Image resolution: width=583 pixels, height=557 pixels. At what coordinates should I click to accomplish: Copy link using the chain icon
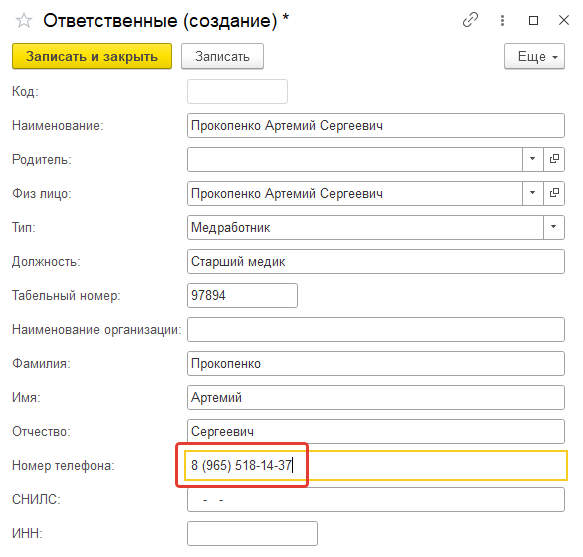470,20
